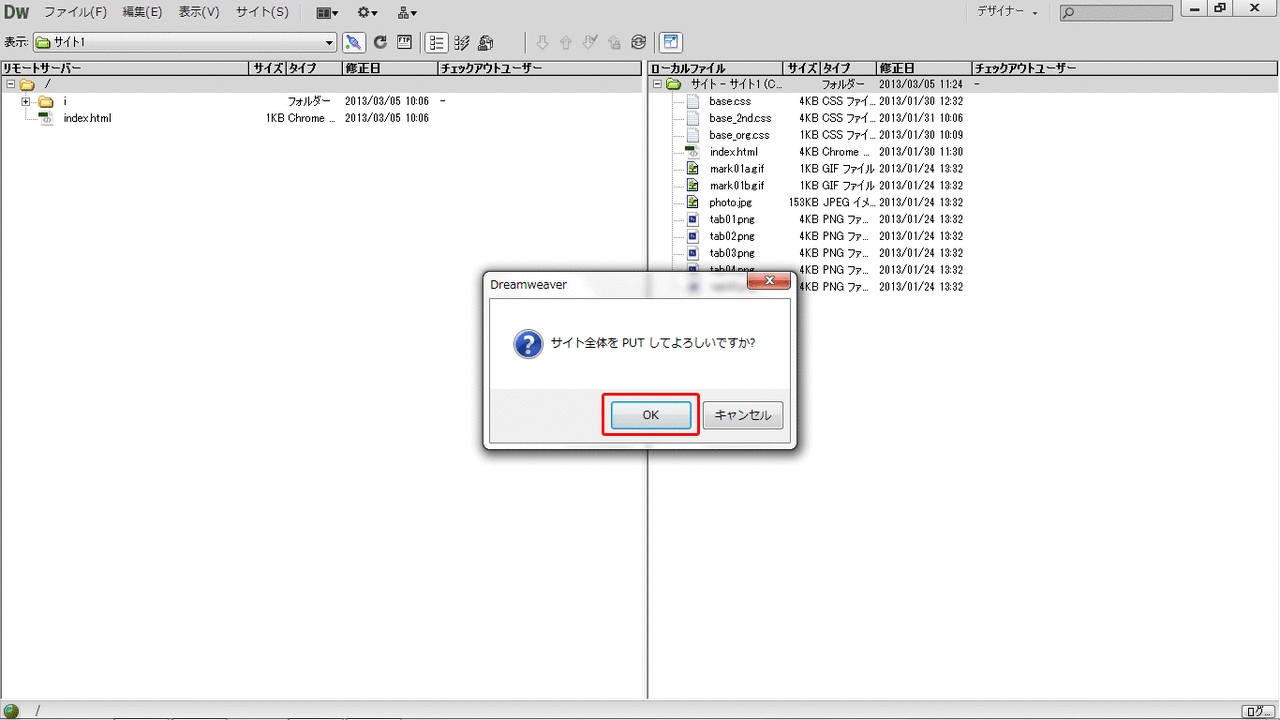The width and height of the screenshot is (1280, 720).
Task: Close the Dreamweaver dialog with X
Action: point(770,282)
